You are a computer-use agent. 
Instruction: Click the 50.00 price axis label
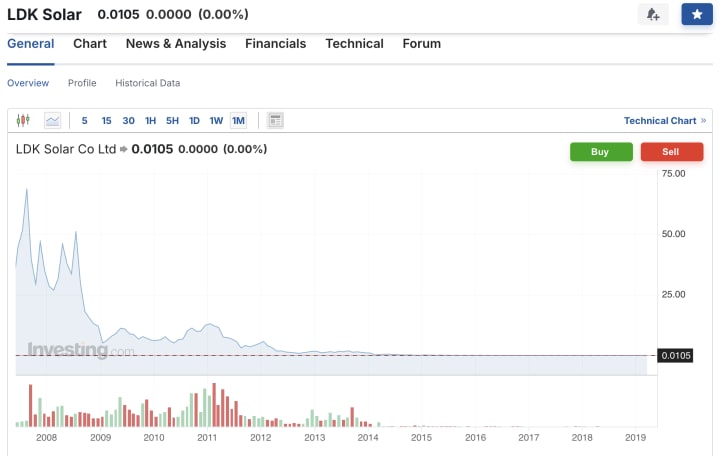click(673, 234)
